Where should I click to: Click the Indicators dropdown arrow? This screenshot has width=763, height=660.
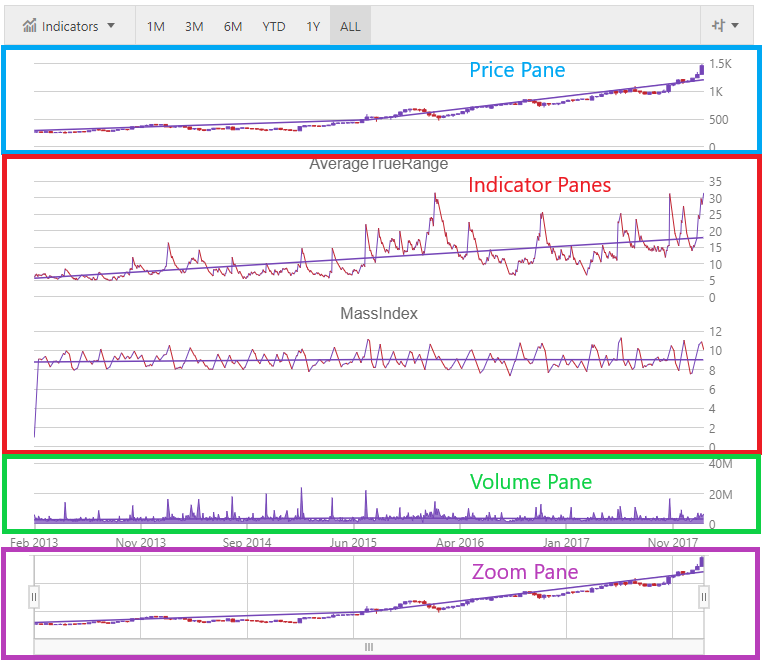pos(110,26)
